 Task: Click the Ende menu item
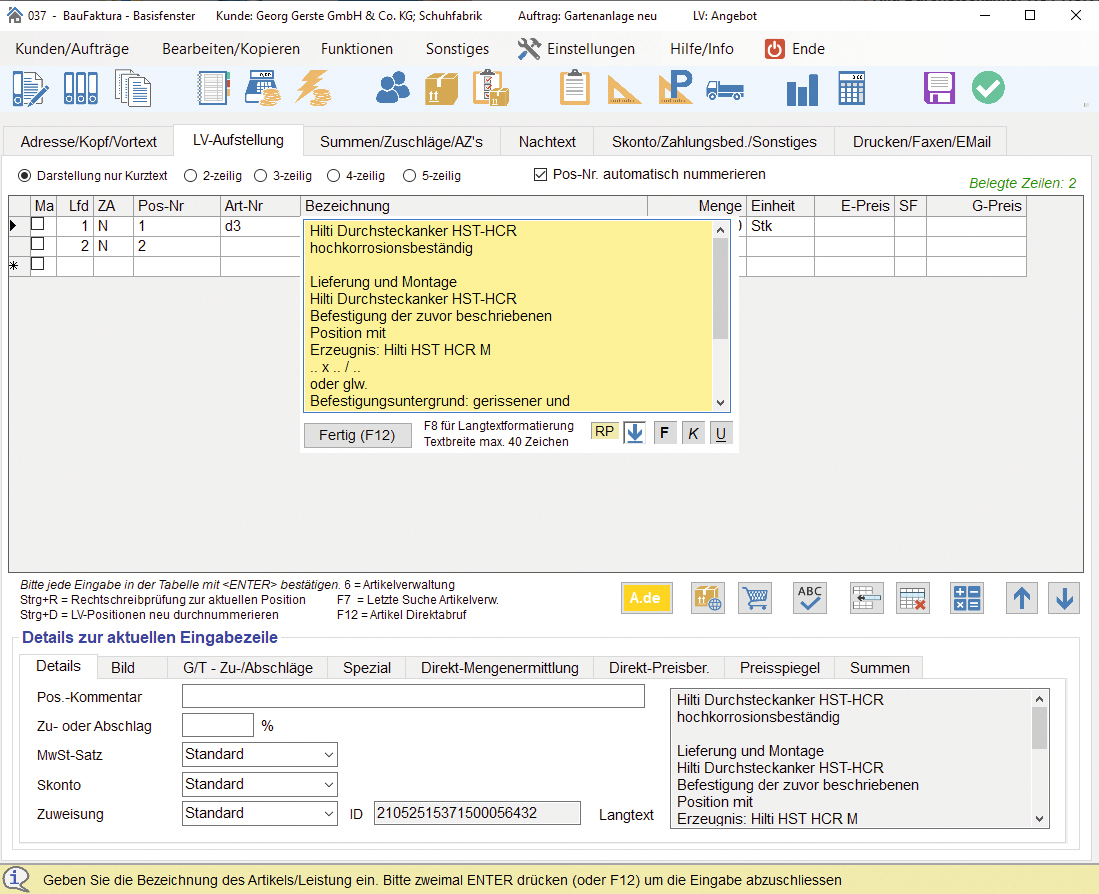[x=795, y=49]
